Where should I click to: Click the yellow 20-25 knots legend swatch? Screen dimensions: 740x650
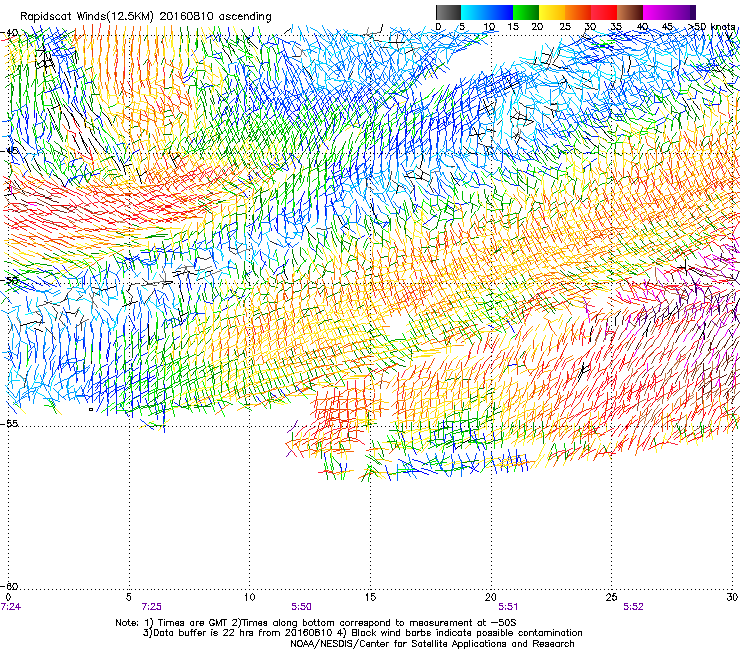point(552,12)
